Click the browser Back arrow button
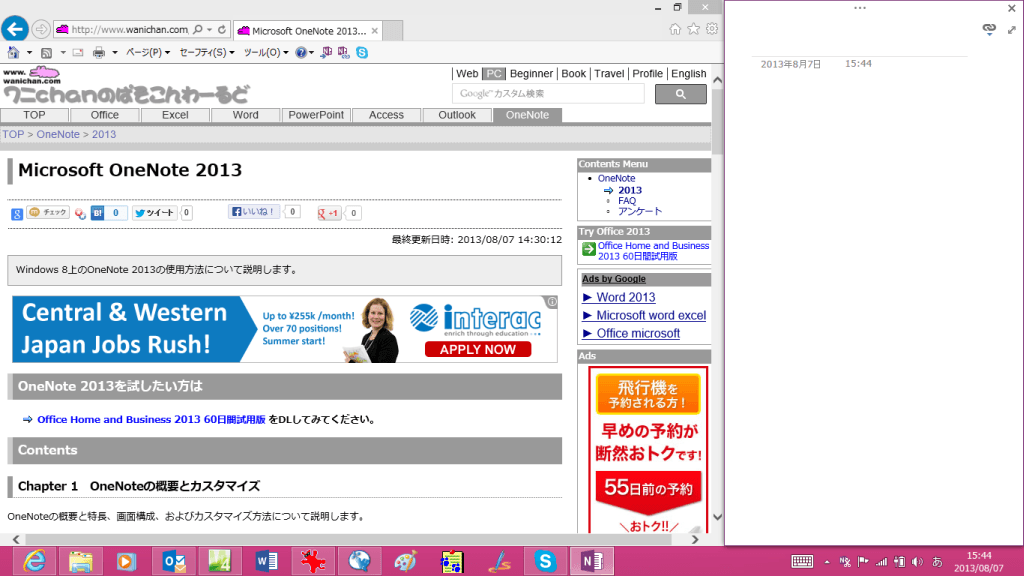This screenshot has height=576, width=1024. [14, 29]
